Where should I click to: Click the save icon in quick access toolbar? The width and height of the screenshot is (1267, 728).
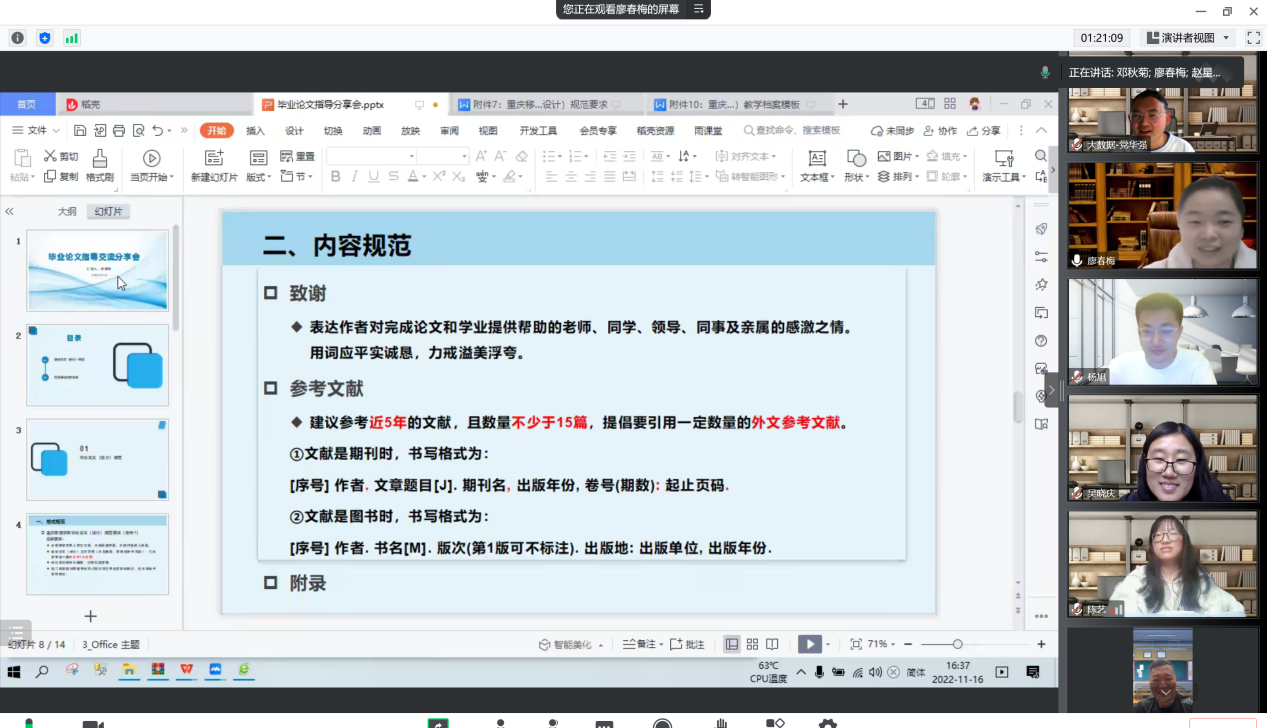(x=80, y=131)
